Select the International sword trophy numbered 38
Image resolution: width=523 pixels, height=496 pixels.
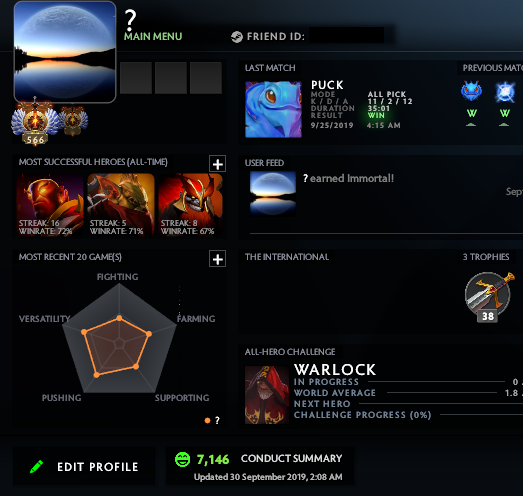[x=489, y=297]
